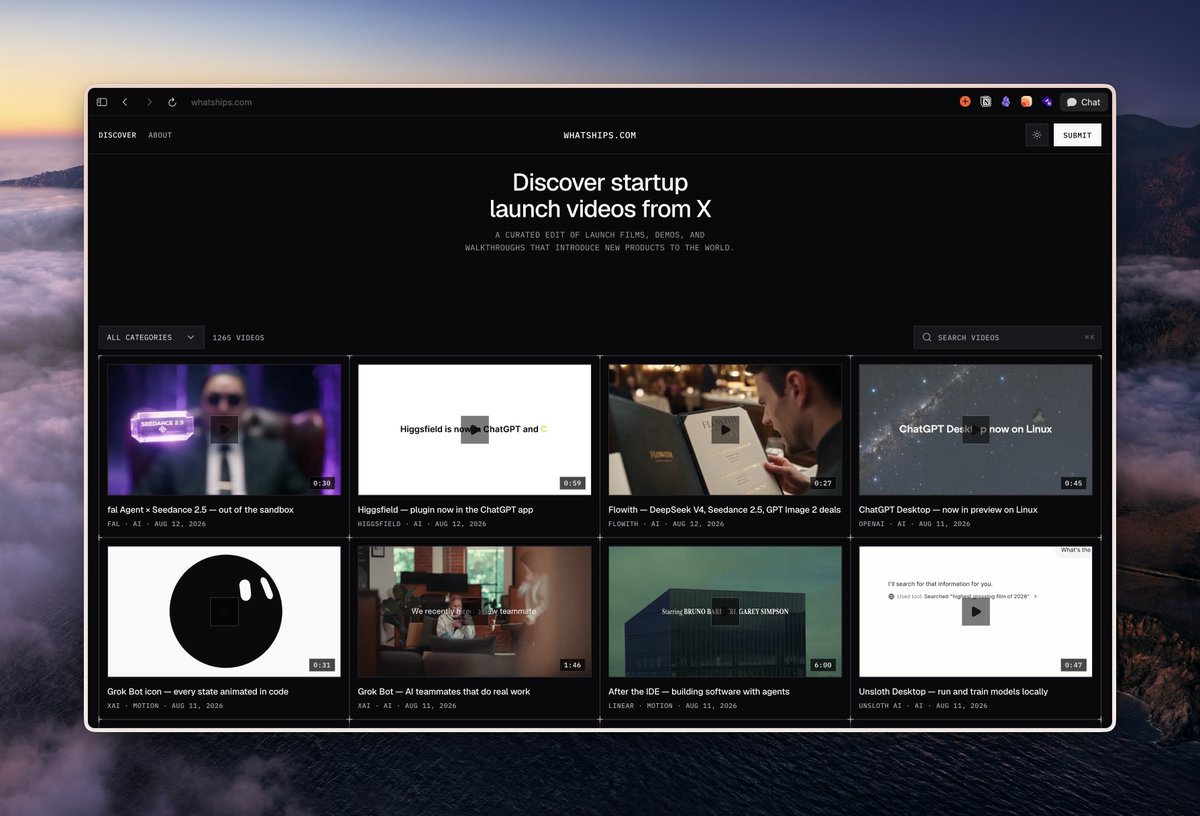
Task: Open the Notion extension icon
Action: pos(986,102)
